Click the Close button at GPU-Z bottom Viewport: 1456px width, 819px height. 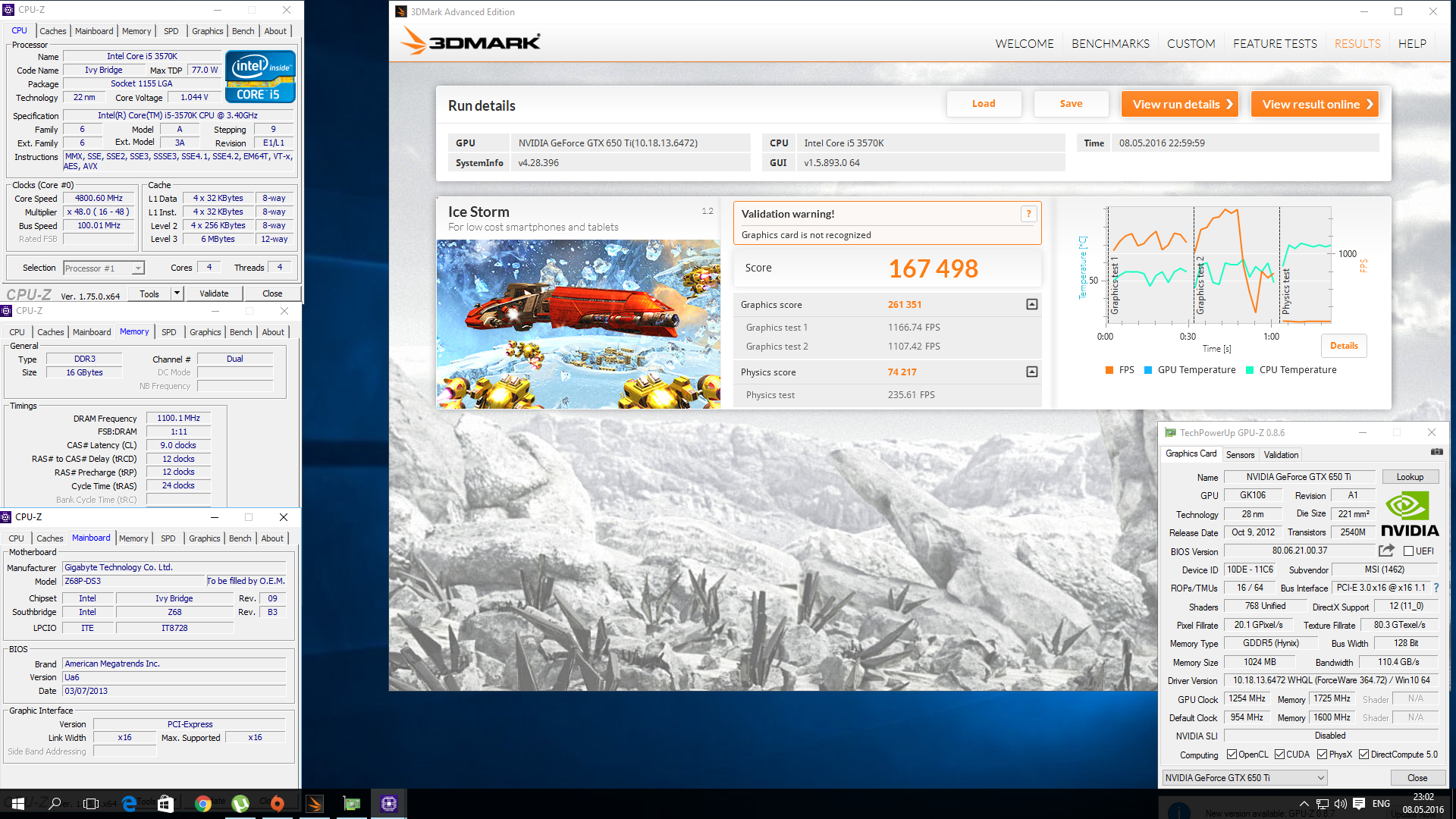1417,778
